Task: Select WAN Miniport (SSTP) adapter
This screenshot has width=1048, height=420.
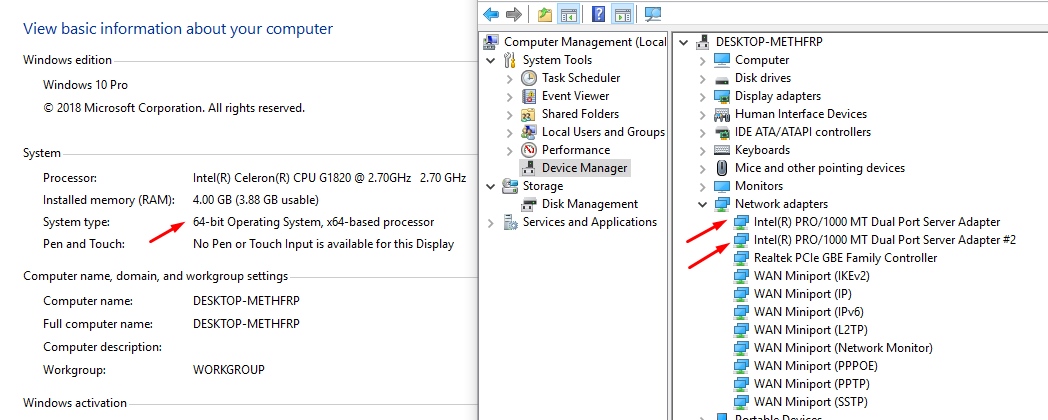Action: tap(811, 402)
